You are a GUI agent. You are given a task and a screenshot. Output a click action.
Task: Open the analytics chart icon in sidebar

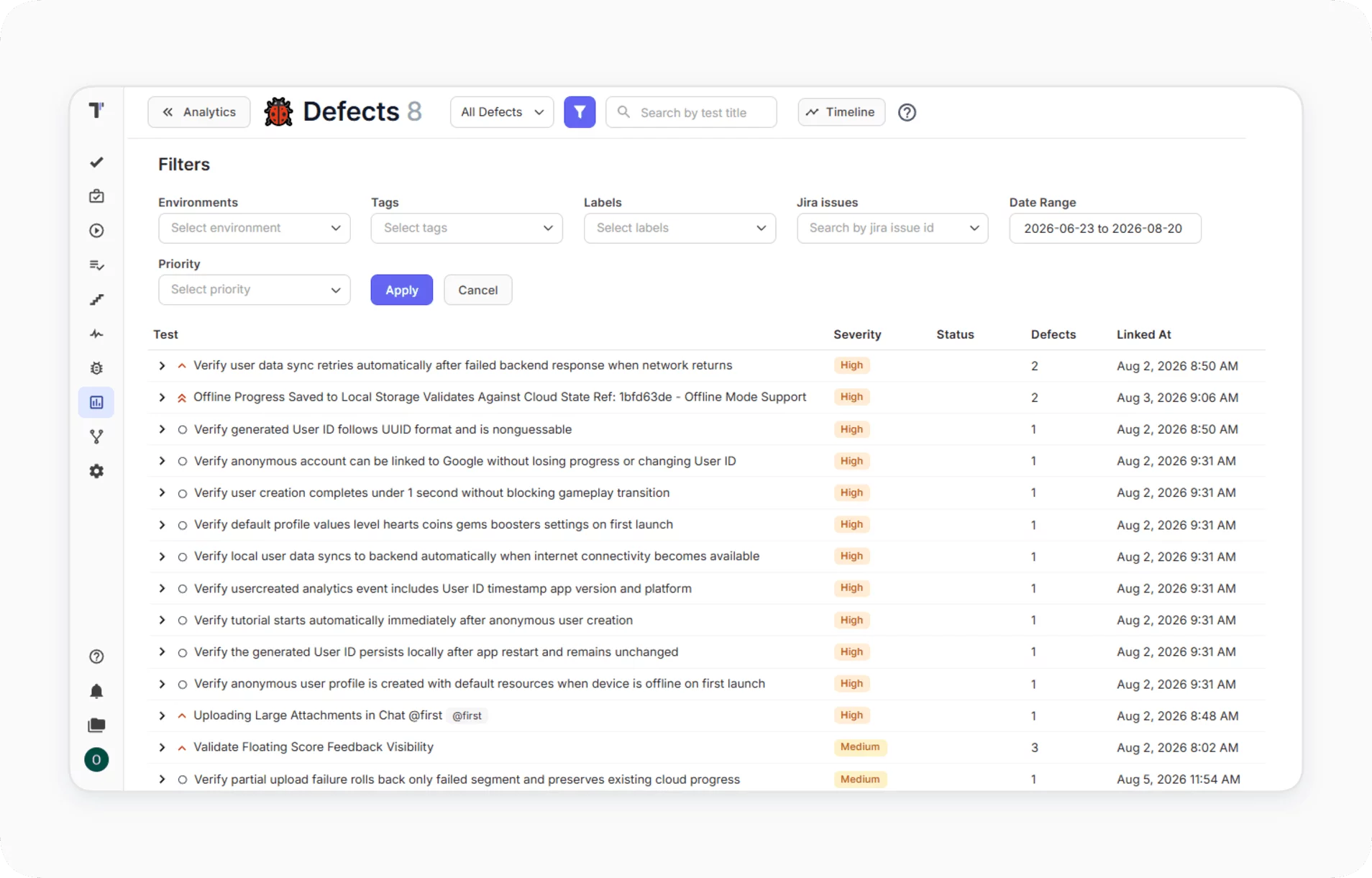pos(96,403)
